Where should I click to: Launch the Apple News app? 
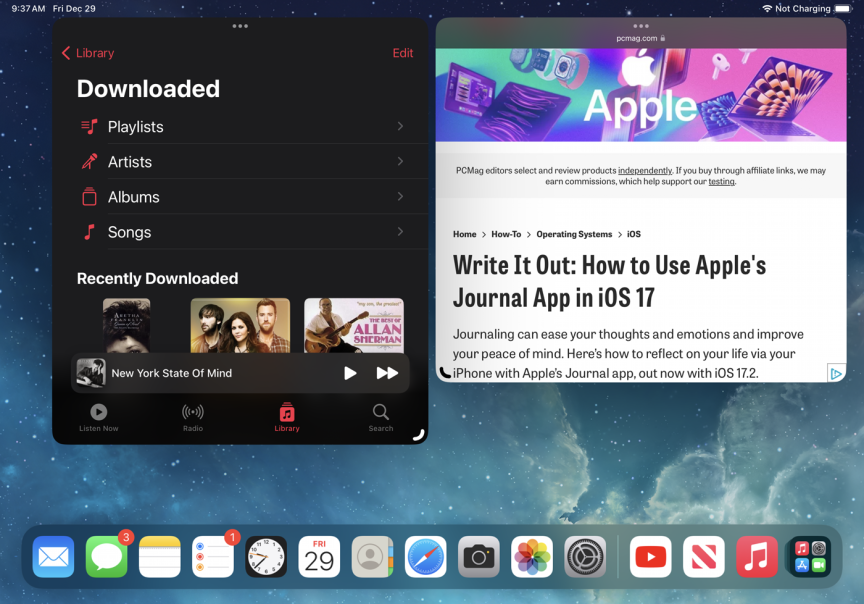click(704, 557)
